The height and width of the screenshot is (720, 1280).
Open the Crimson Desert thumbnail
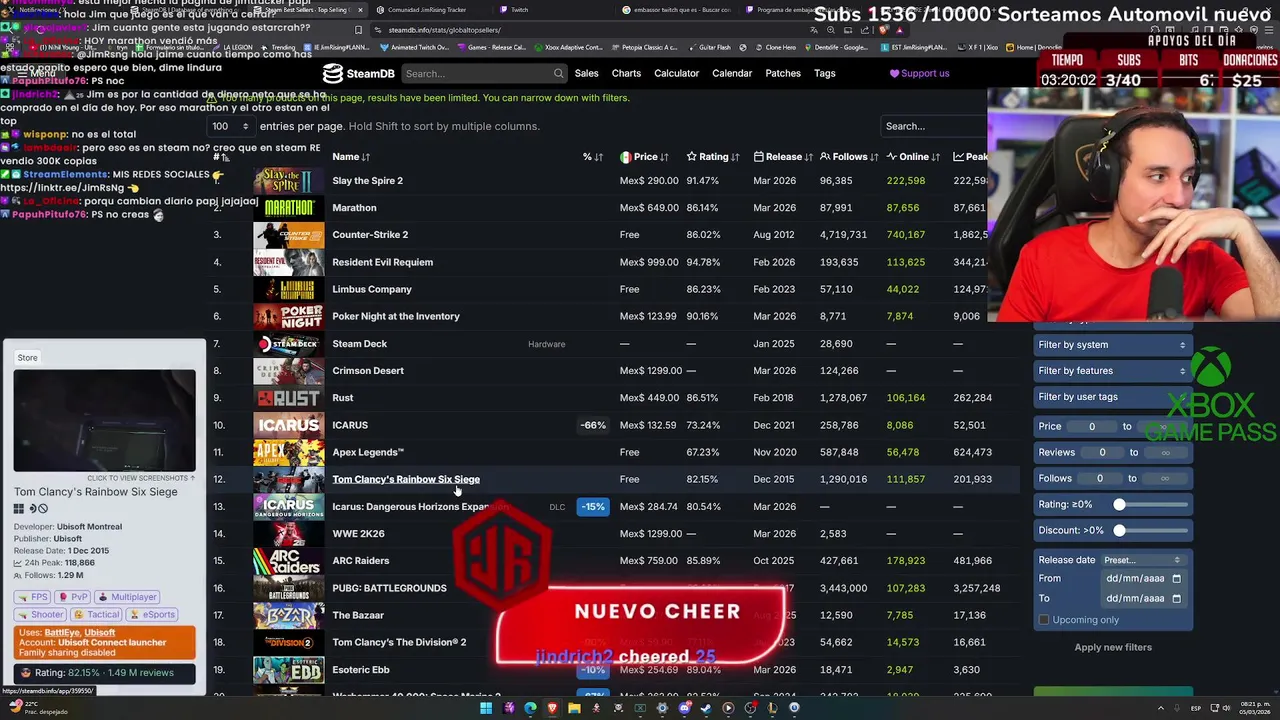pos(289,371)
